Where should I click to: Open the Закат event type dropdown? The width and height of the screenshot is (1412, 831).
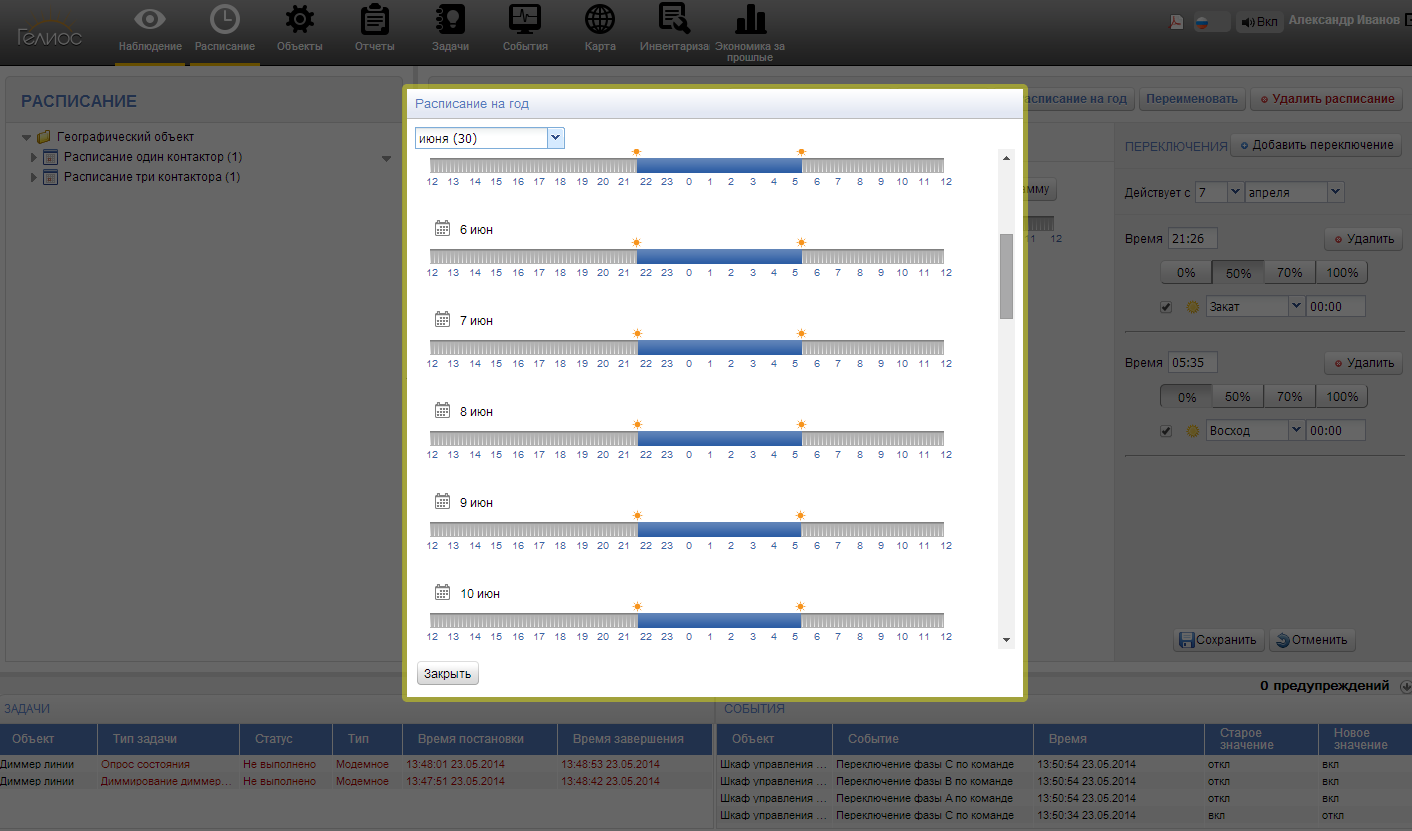1296,307
